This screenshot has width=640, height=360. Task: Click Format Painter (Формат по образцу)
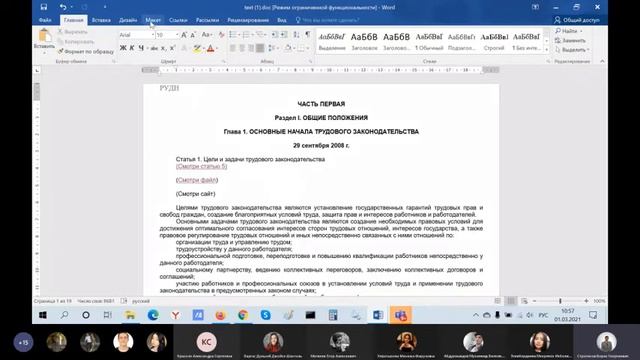(x=86, y=51)
